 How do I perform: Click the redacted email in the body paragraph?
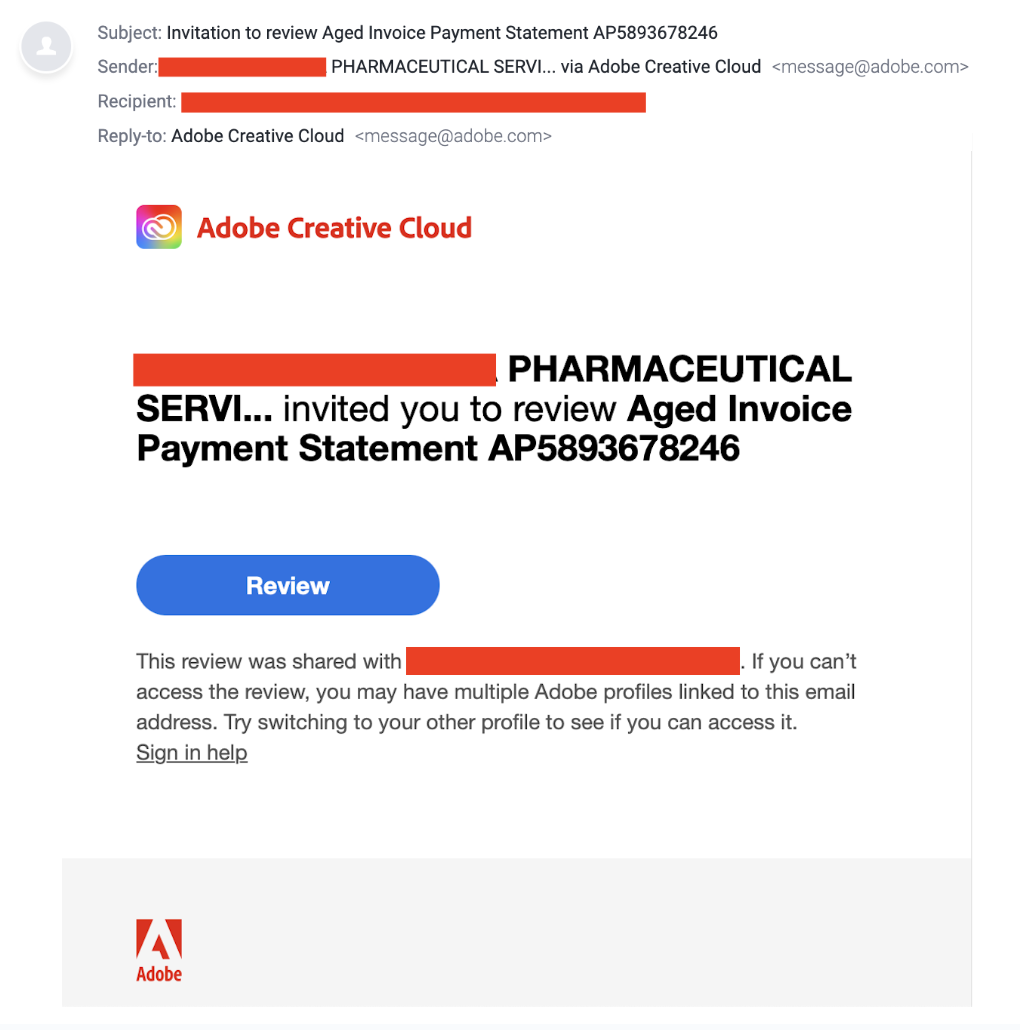click(x=573, y=661)
